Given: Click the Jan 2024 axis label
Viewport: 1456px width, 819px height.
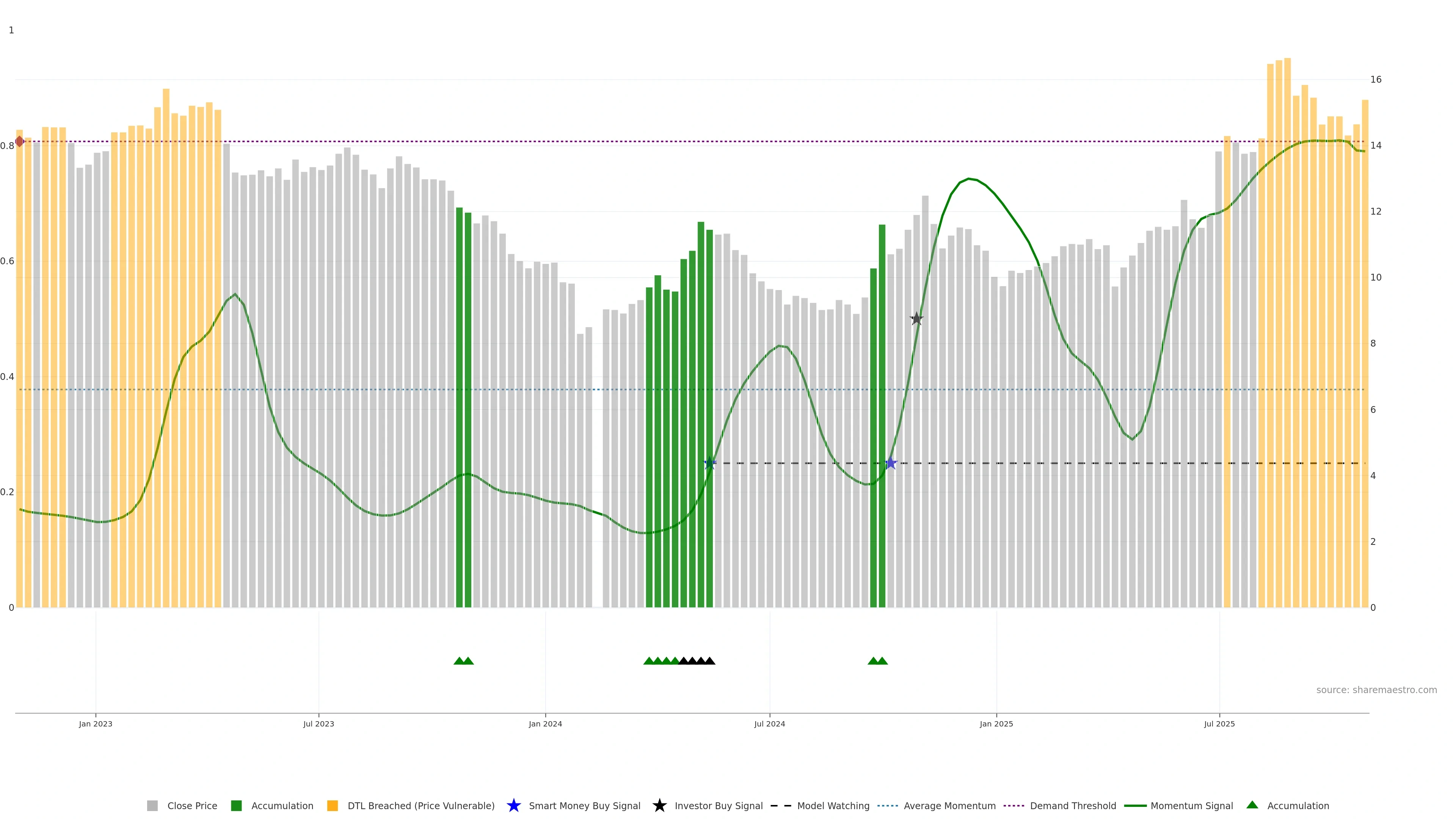Looking at the screenshot, I should click(x=545, y=724).
